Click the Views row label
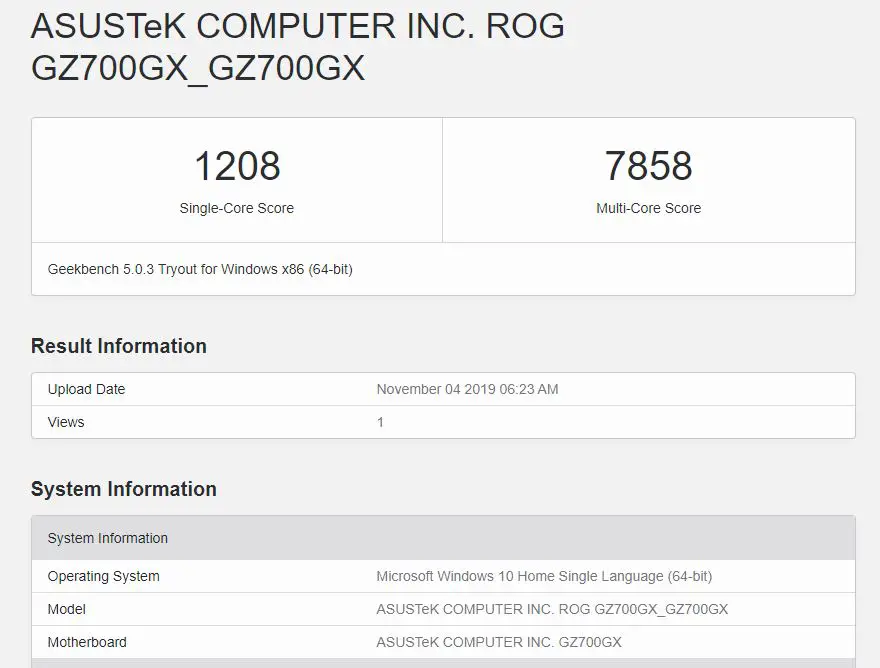The image size is (880, 668). [x=66, y=422]
